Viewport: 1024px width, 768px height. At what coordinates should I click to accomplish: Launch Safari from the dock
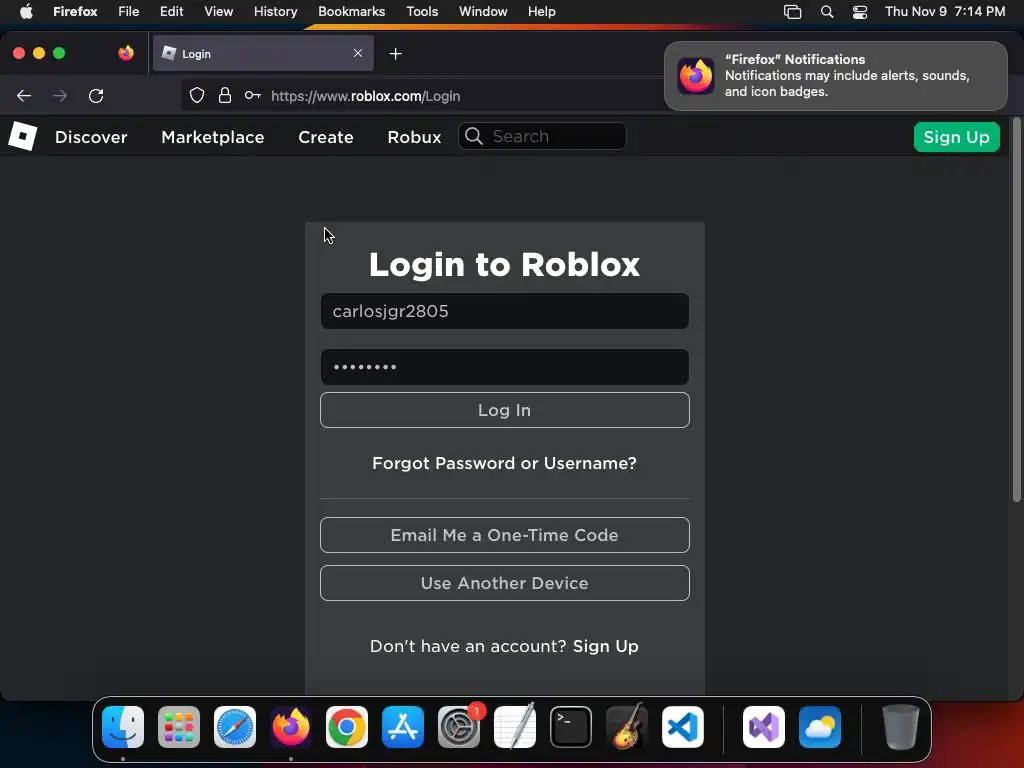tap(235, 727)
